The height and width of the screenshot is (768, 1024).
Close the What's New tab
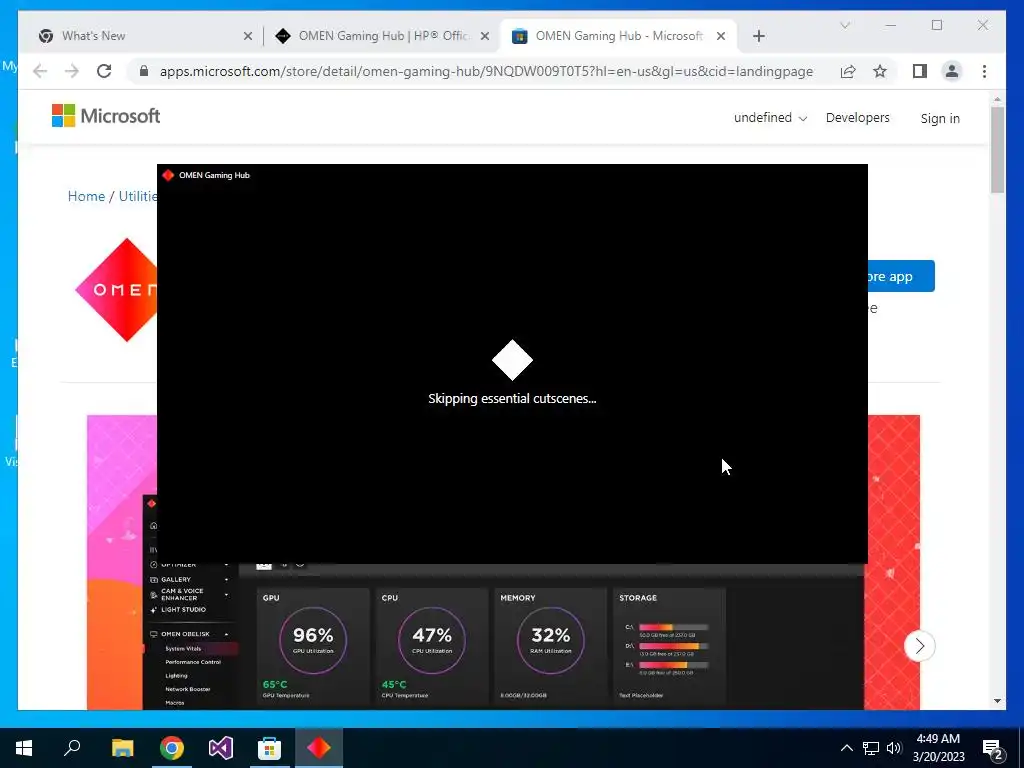click(x=248, y=37)
